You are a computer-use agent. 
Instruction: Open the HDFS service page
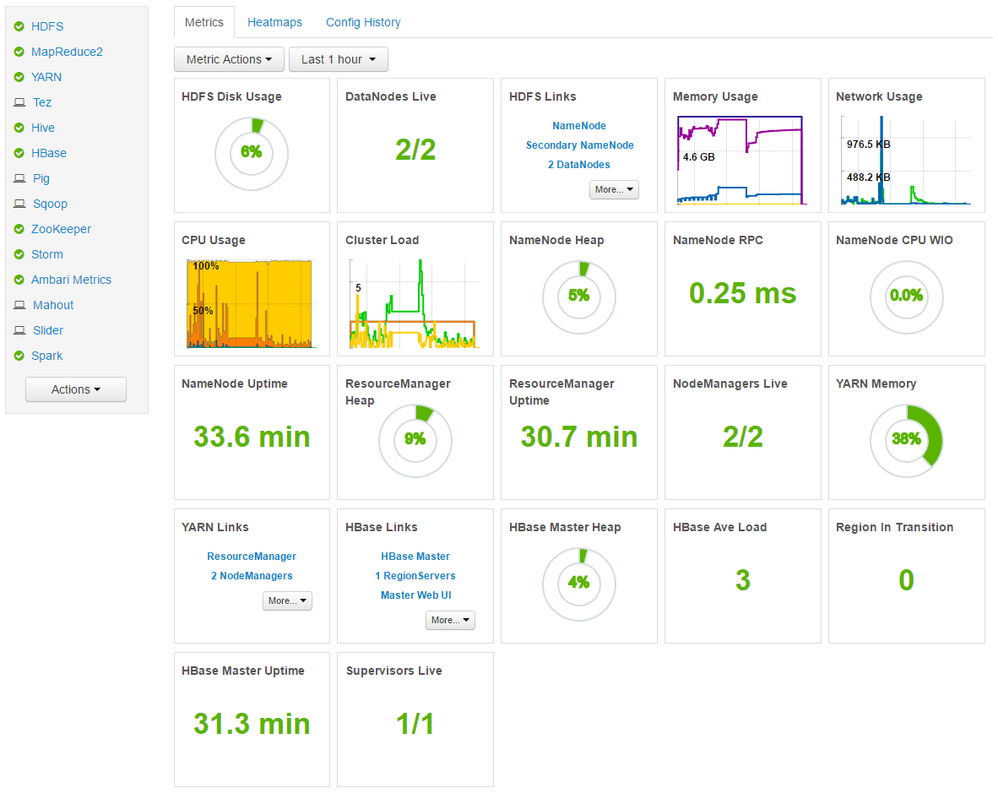[x=48, y=26]
